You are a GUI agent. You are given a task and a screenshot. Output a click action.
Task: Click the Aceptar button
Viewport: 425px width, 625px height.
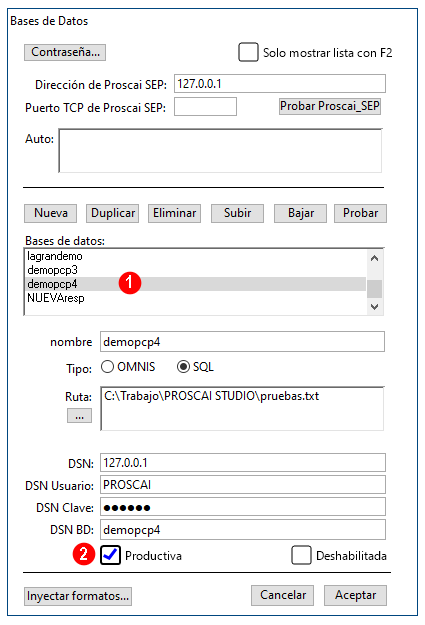coord(355,596)
